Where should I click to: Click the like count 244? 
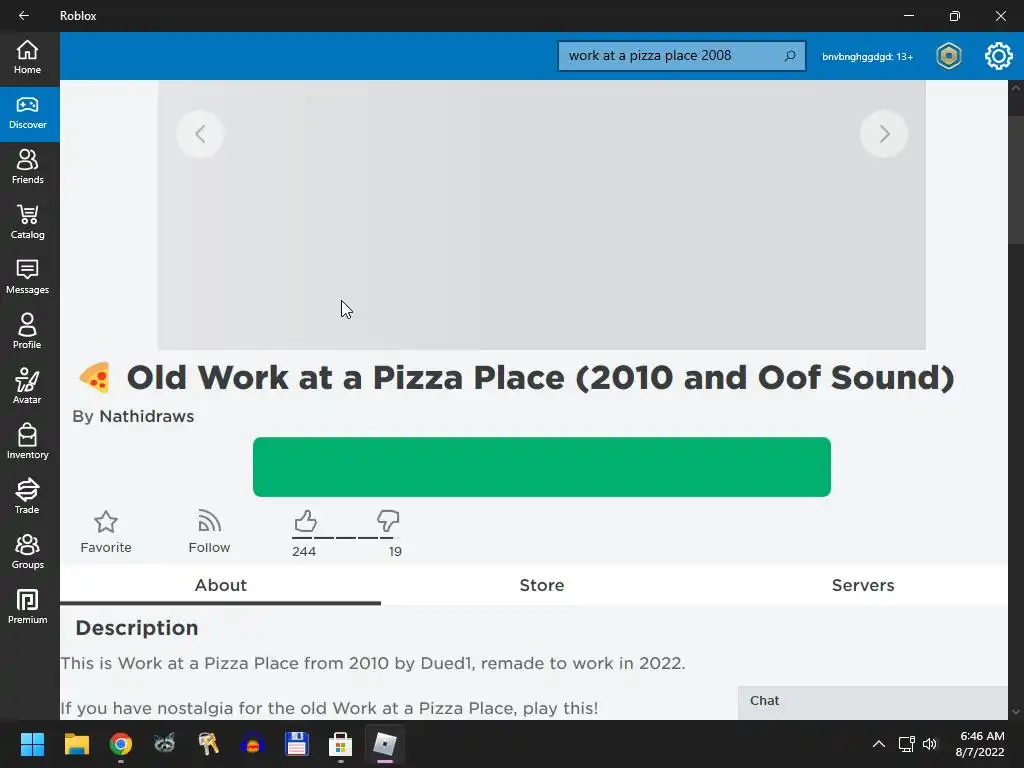(304, 551)
